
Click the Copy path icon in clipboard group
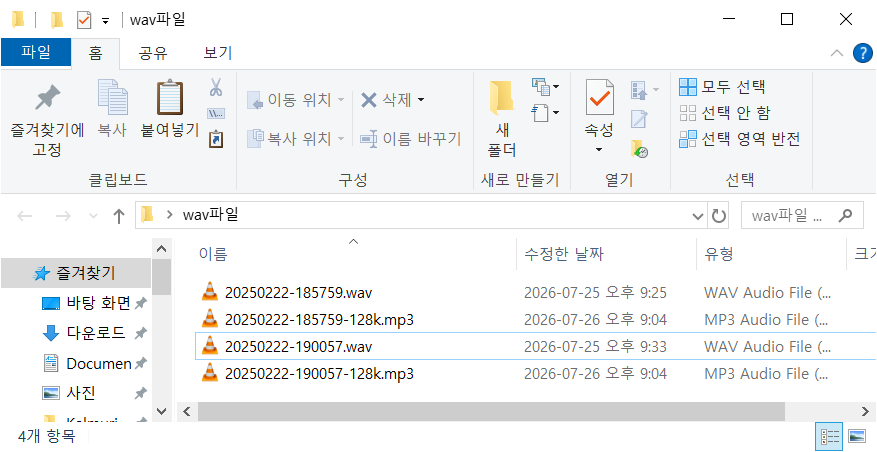point(216,114)
